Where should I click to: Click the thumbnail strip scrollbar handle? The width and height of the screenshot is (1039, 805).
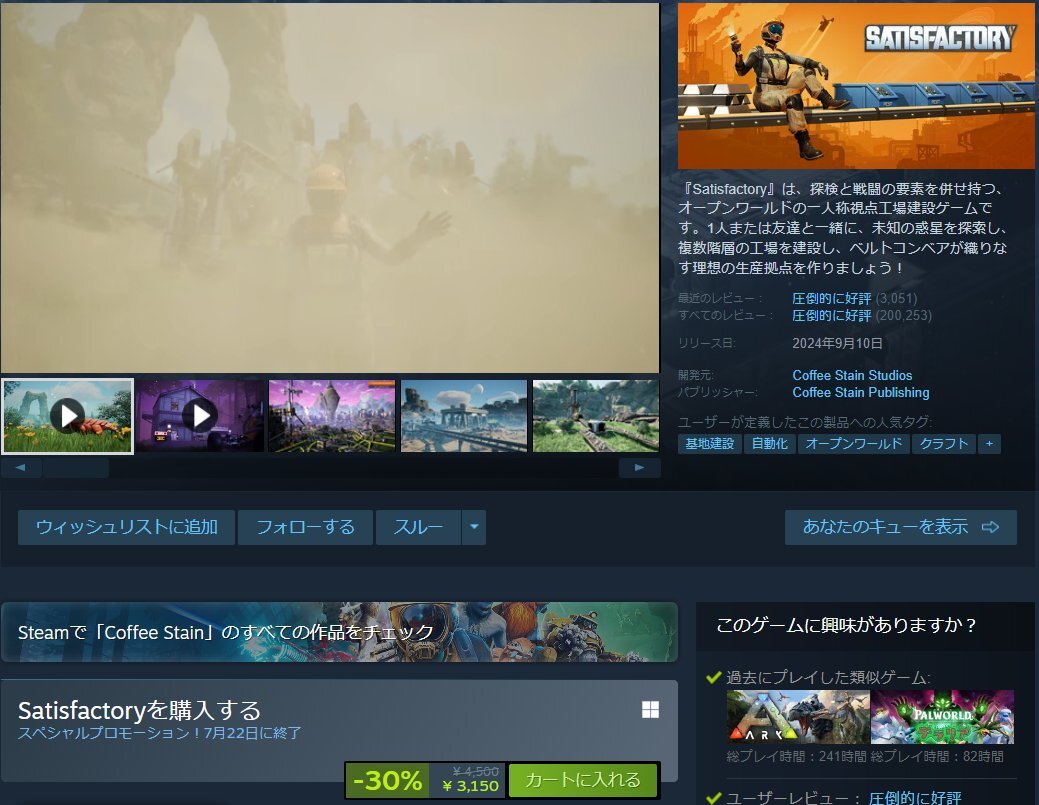[x=76, y=468]
